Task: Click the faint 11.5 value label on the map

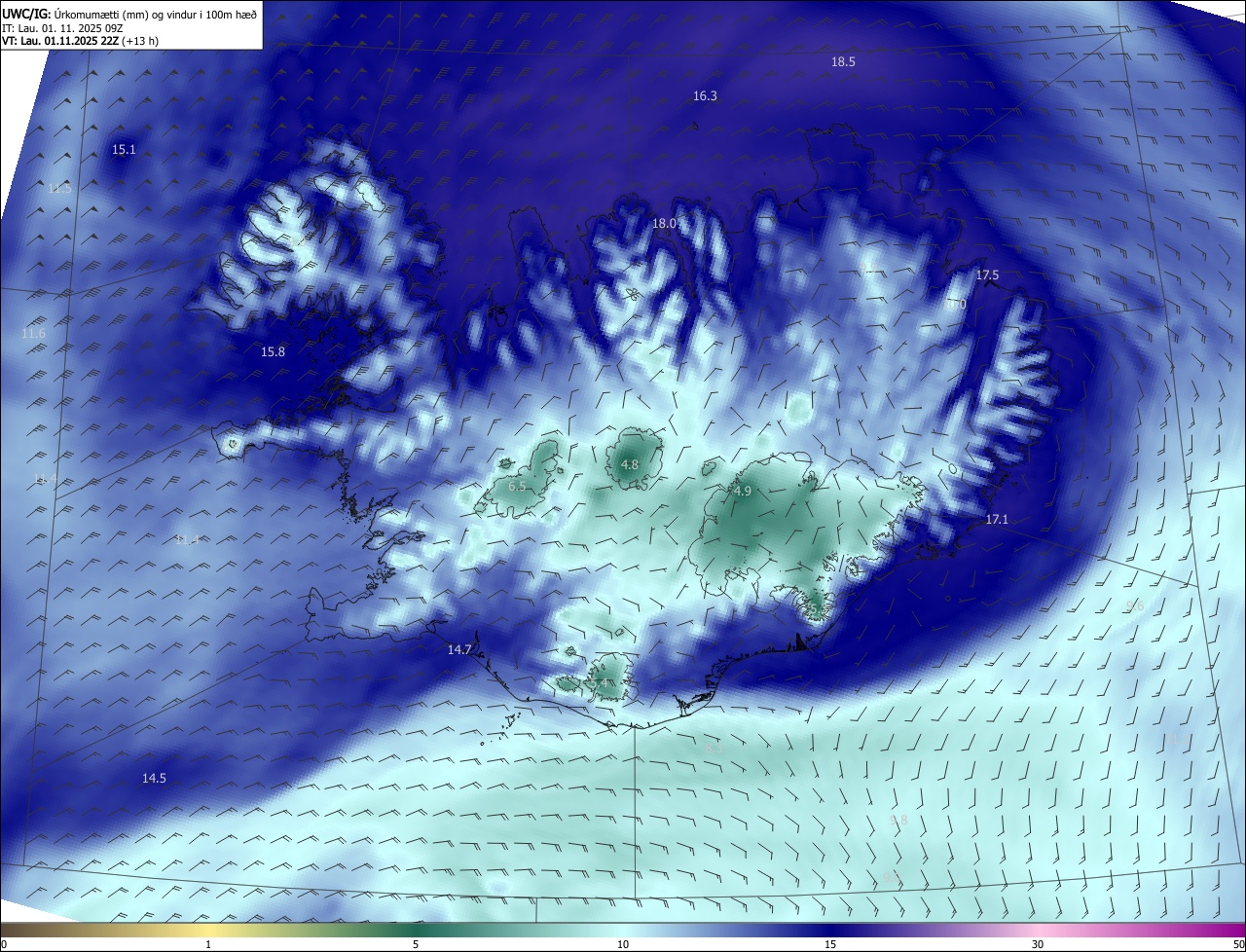Action: pos(59,189)
